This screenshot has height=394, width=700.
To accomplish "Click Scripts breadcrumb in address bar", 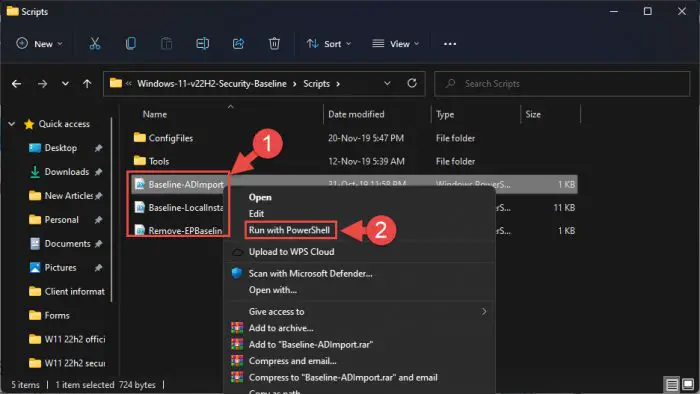I will [x=317, y=84].
